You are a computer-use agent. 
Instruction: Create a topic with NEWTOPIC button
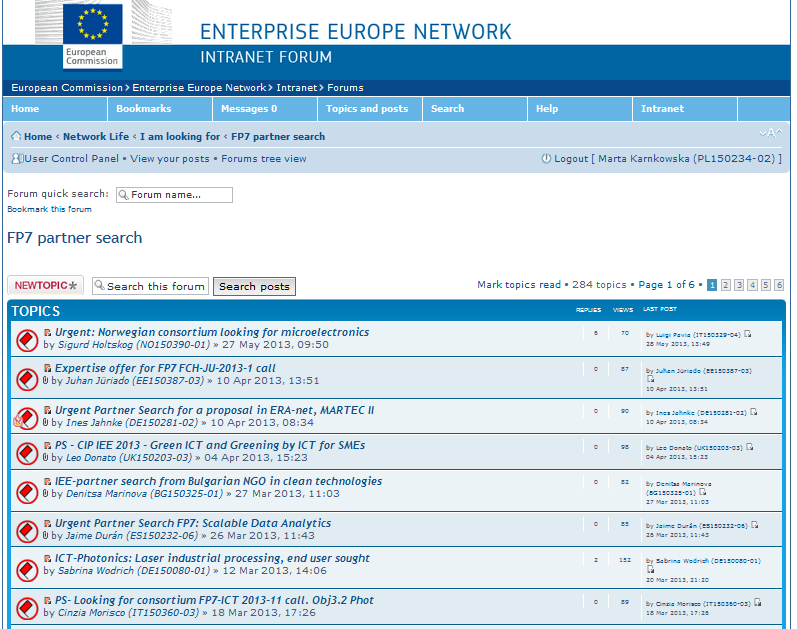(46, 286)
